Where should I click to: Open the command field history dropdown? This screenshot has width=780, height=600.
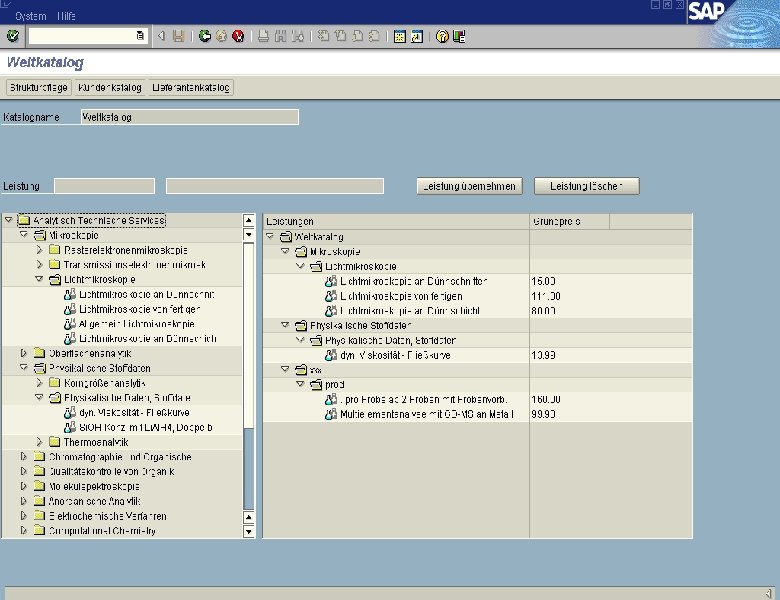click(140, 36)
